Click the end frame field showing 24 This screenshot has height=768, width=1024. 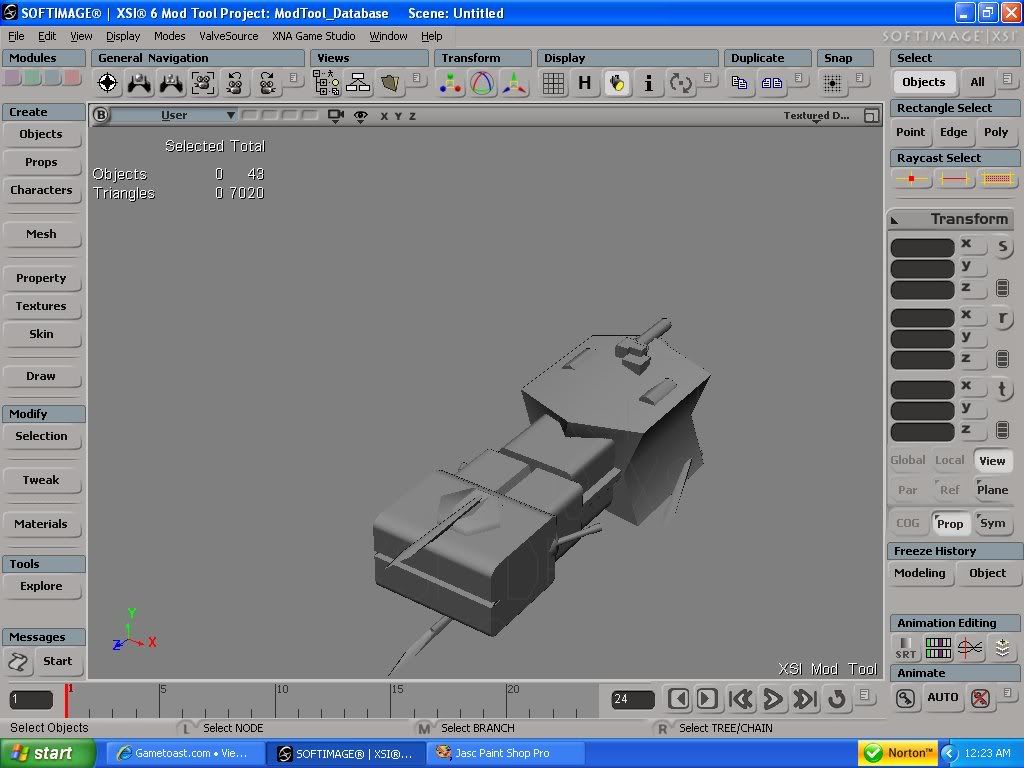632,699
